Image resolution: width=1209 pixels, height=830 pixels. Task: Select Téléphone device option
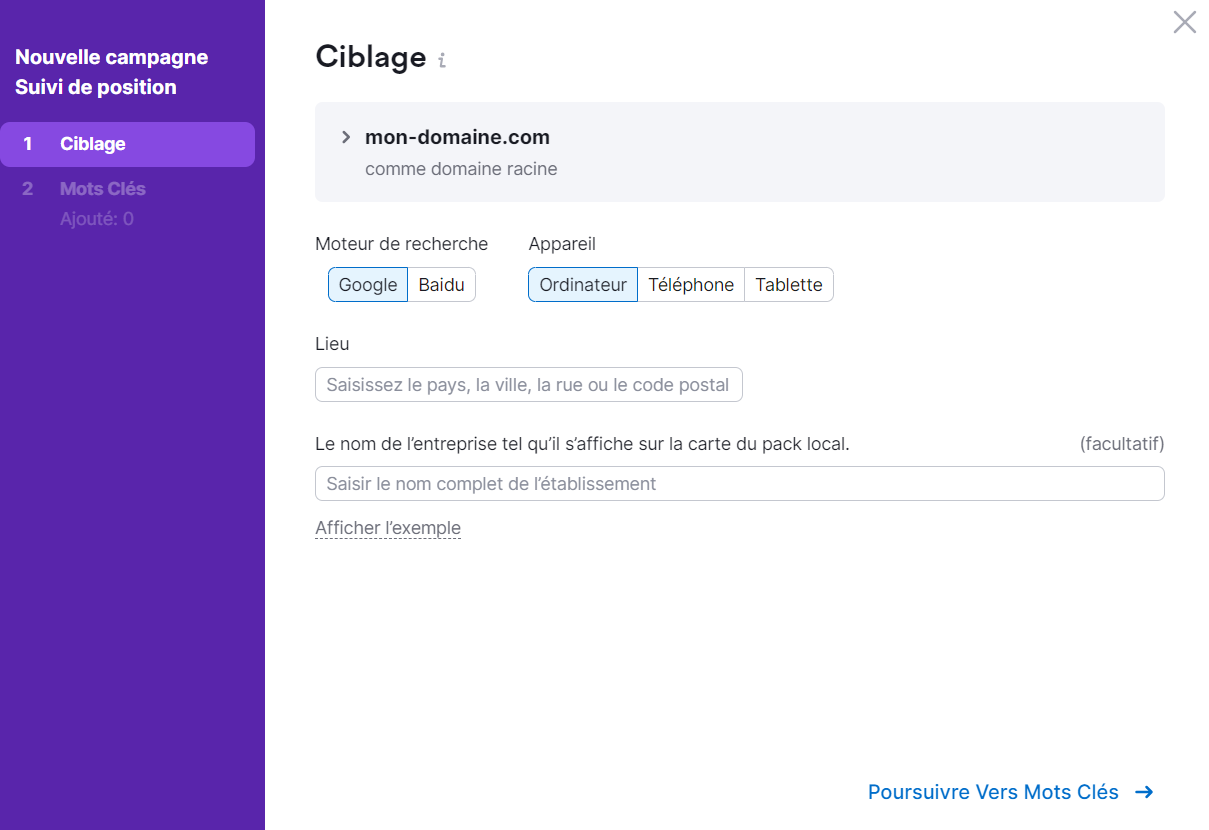pos(691,285)
